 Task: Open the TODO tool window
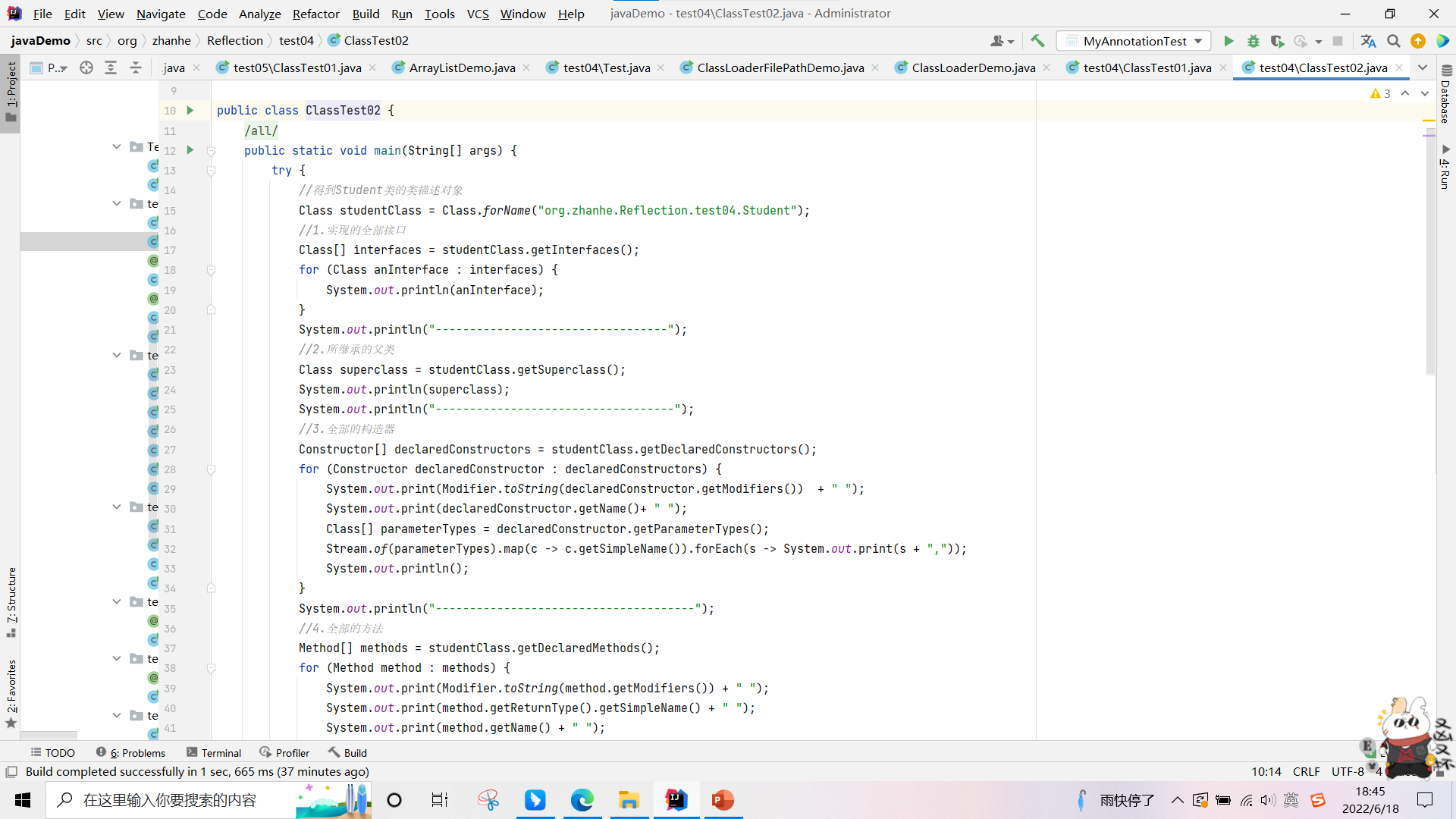pos(53,752)
